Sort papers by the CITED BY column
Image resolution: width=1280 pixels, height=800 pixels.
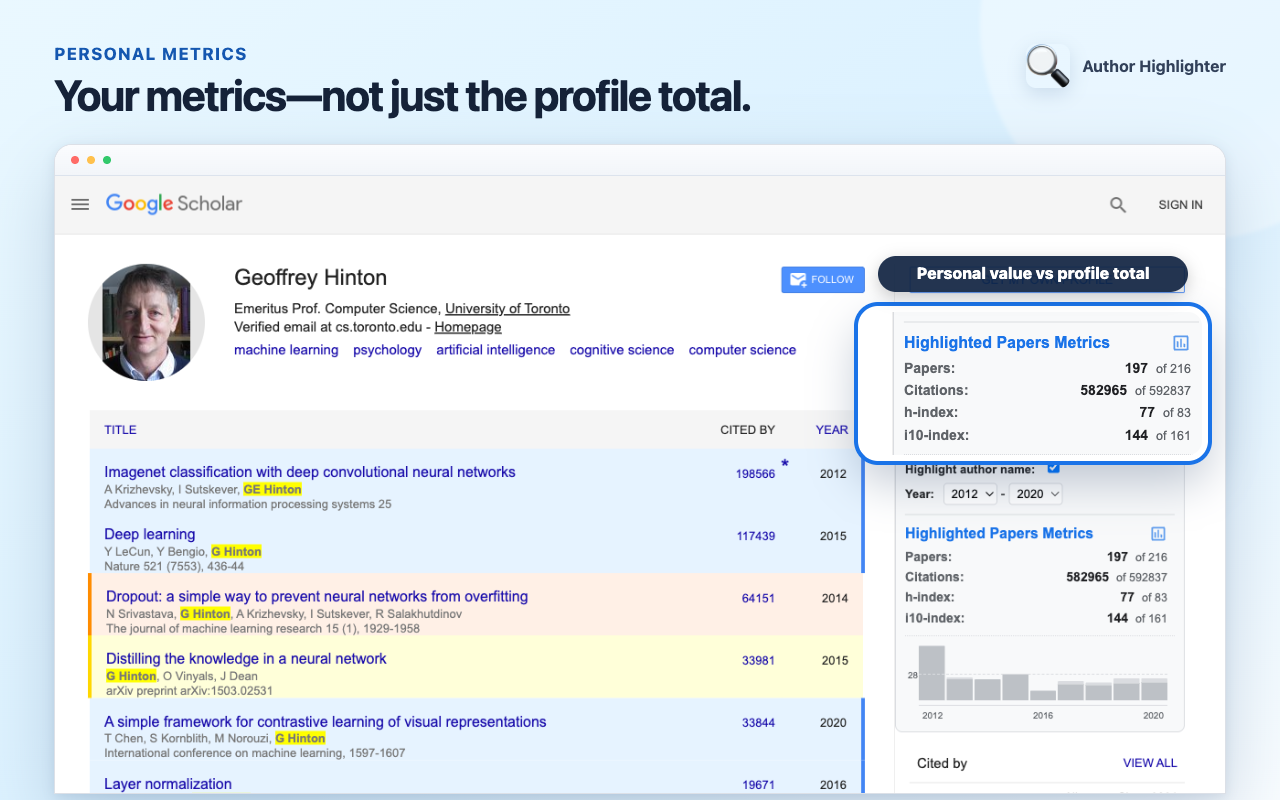pyautogui.click(x=748, y=430)
